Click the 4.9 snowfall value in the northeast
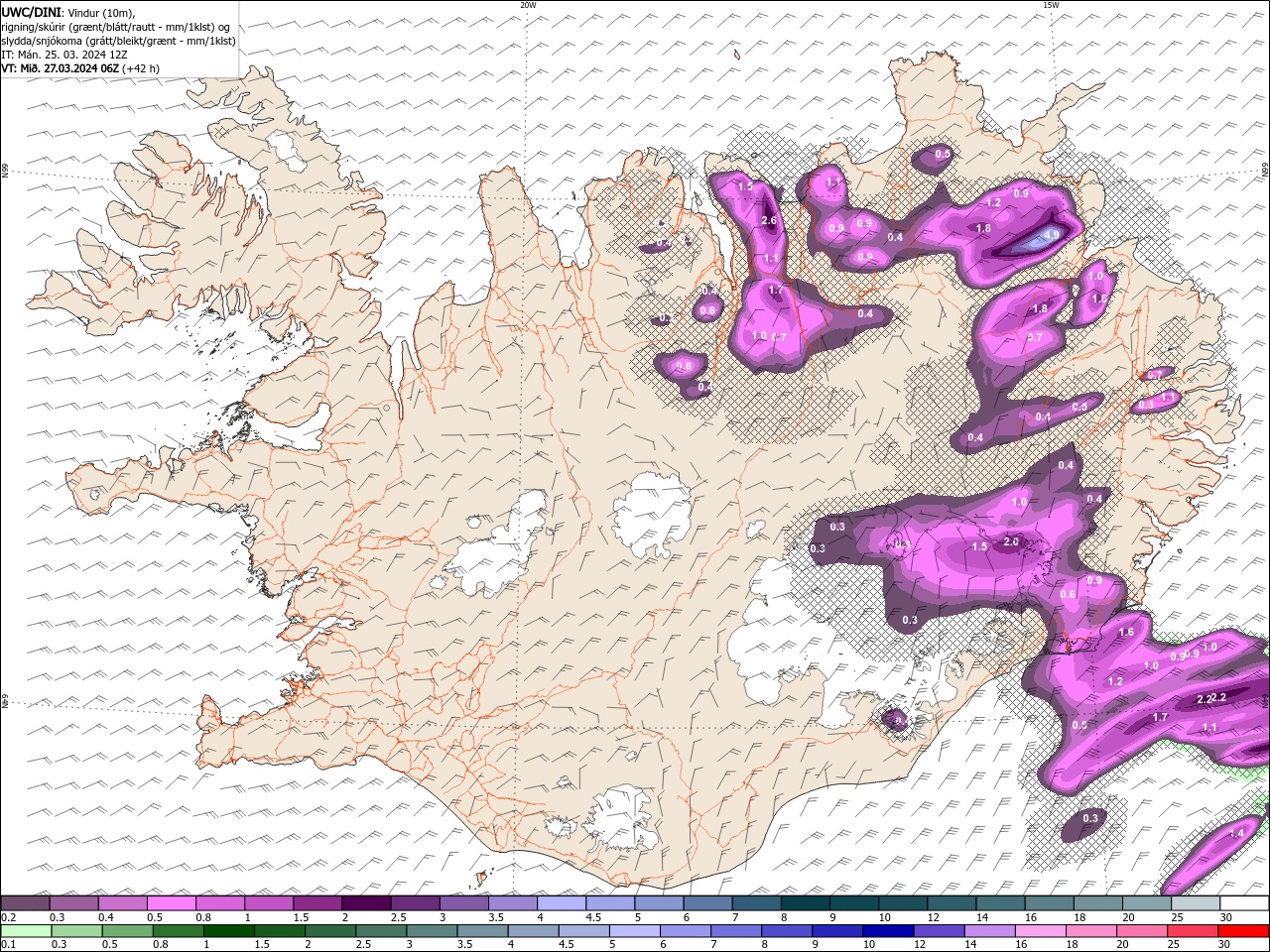 (x=1052, y=235)
